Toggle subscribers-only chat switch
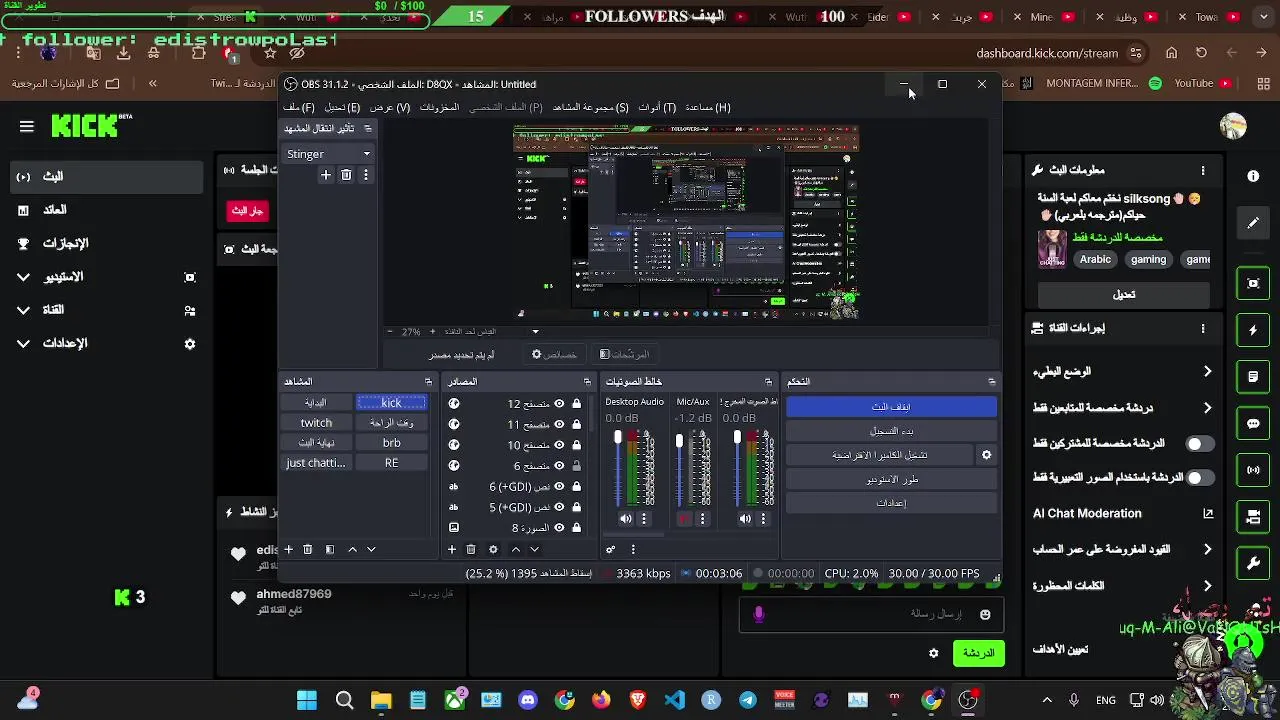This screenshot has height=720, width=1280. pos(1199,443)
